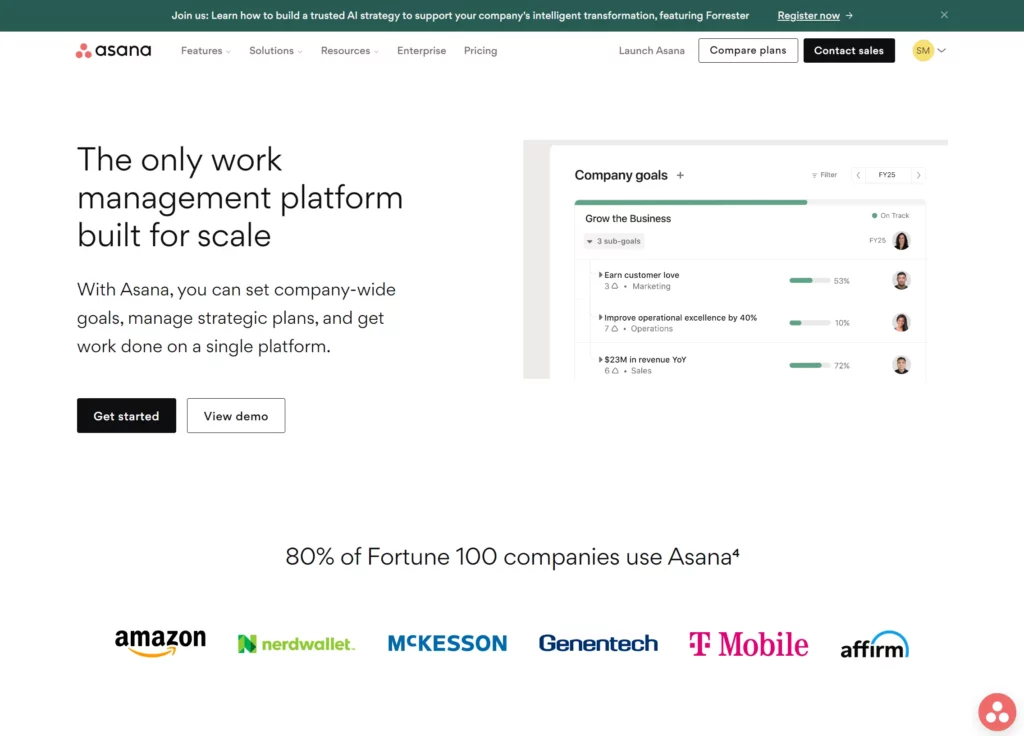This screenshot has height=736, width=1024.
Task: Dismiss the Forrester banner with the X
Action: point(944,15)
